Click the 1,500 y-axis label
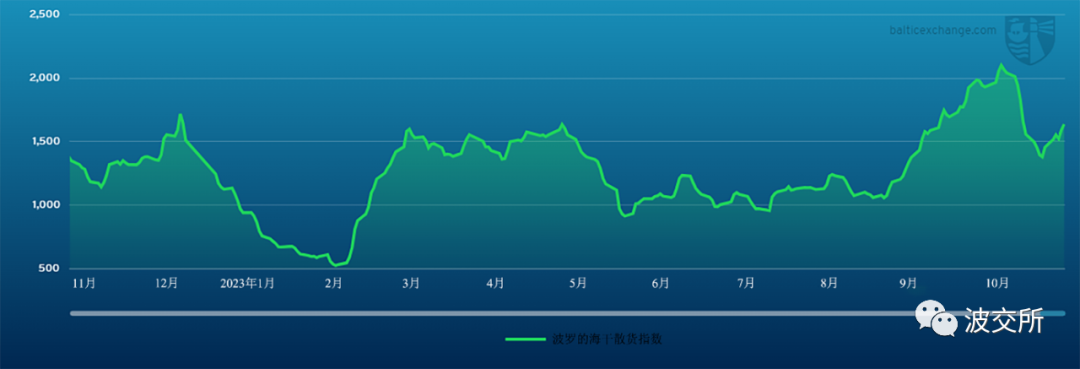Screen dimensions: 1080x369 coord(45,141)
